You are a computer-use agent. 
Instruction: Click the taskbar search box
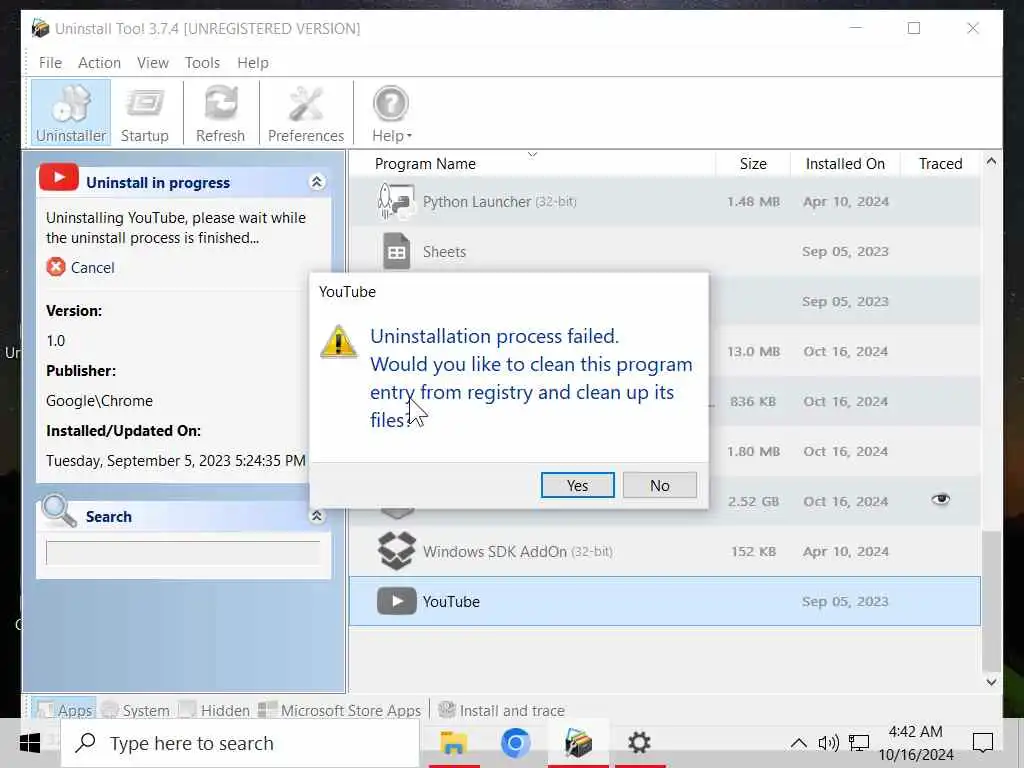pyautogui.click(x=240, y=743)
